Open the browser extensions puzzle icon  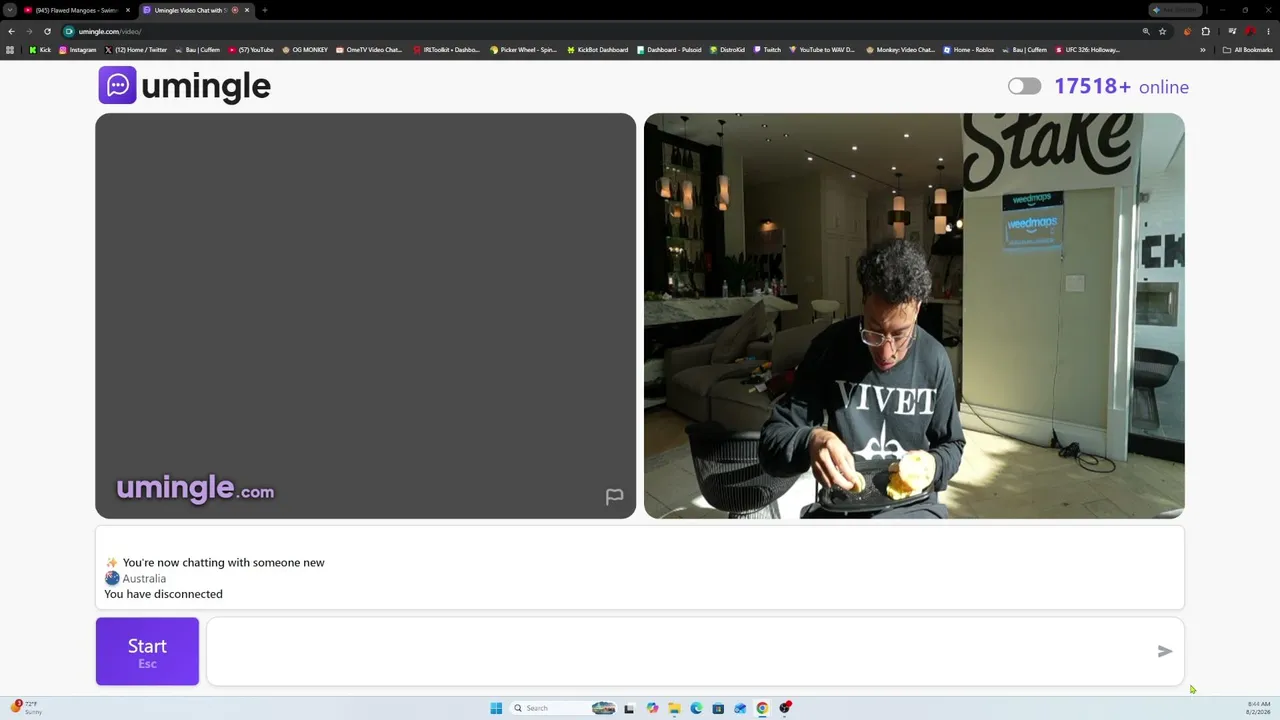(1205, 31)
